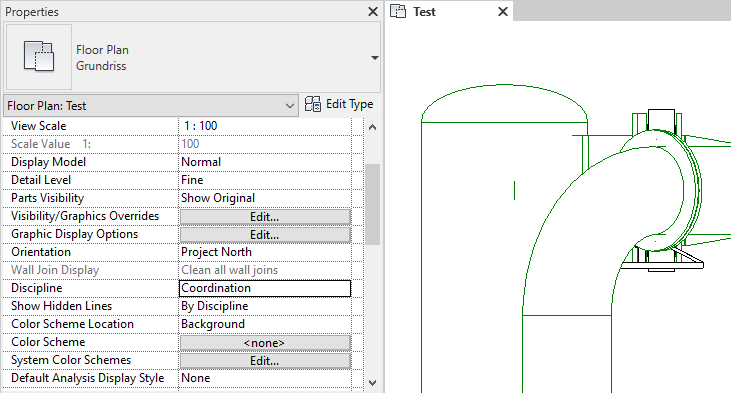The height and width of the screenshot is (393, 731).
Task: Click the Test tab floor plan icon
Action: point(398,11)
